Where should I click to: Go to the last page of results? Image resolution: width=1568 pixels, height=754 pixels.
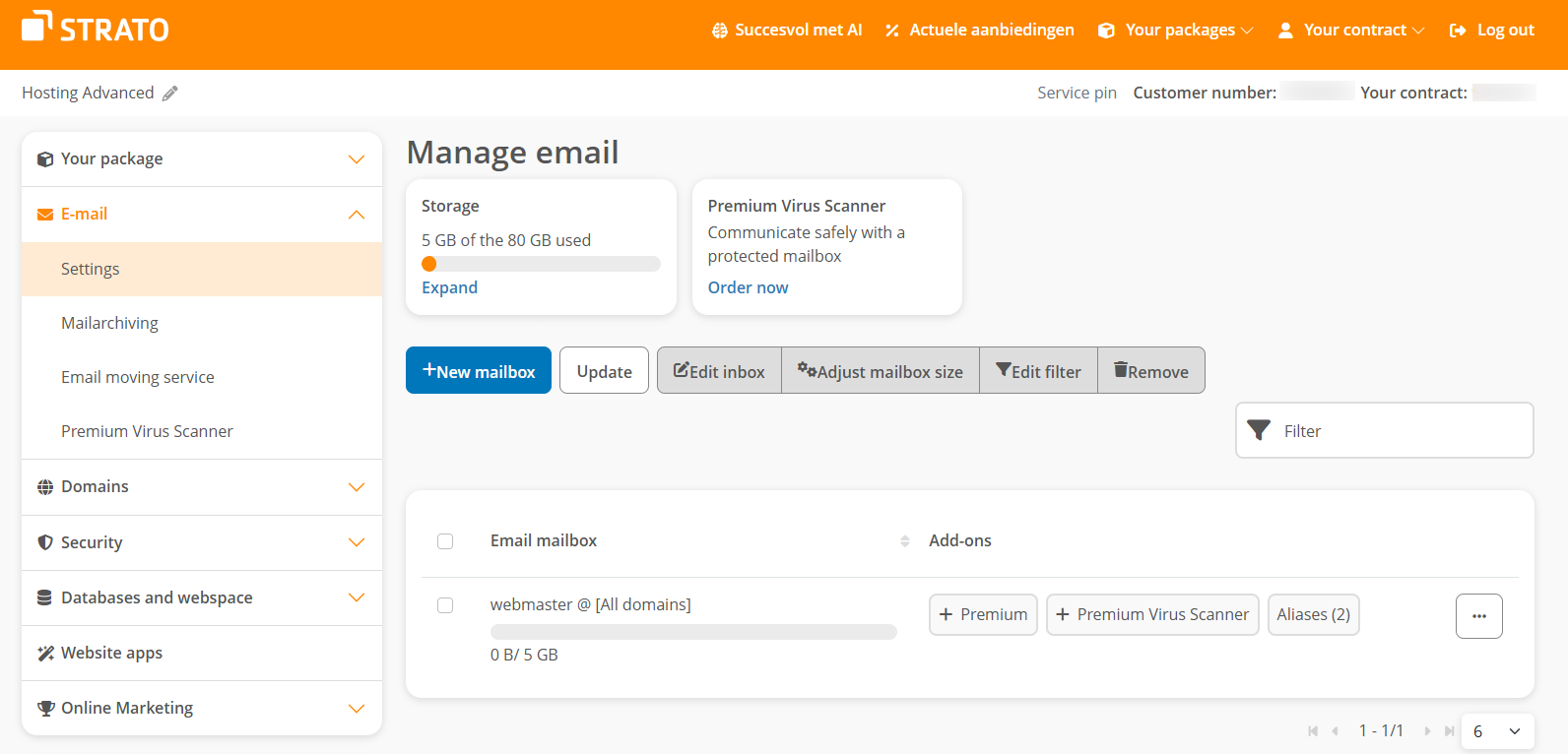point(1450,730)
